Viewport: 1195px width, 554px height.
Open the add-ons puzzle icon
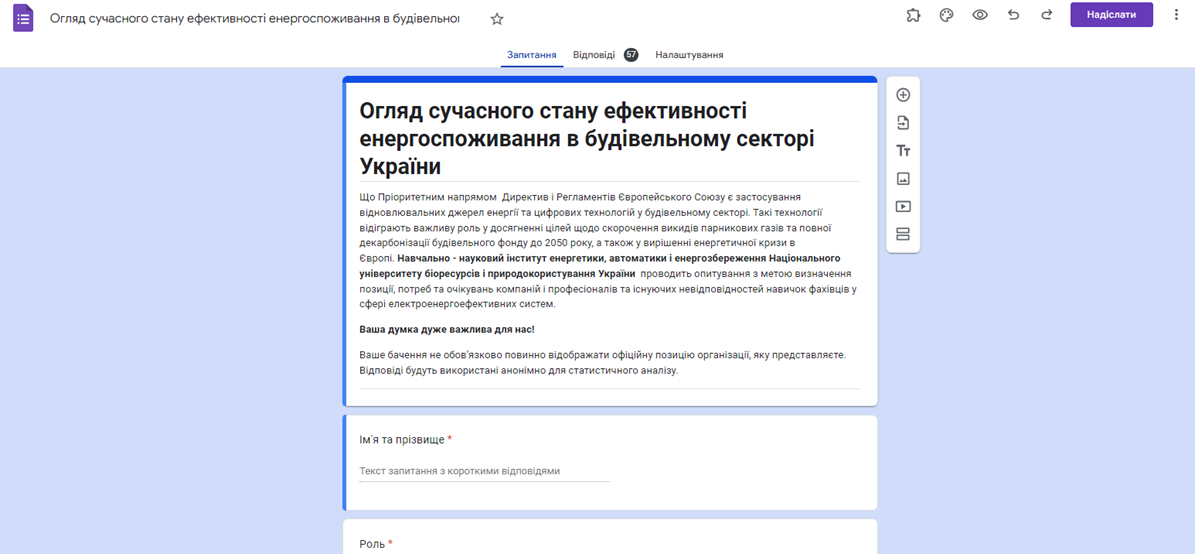tap(913, 15)
